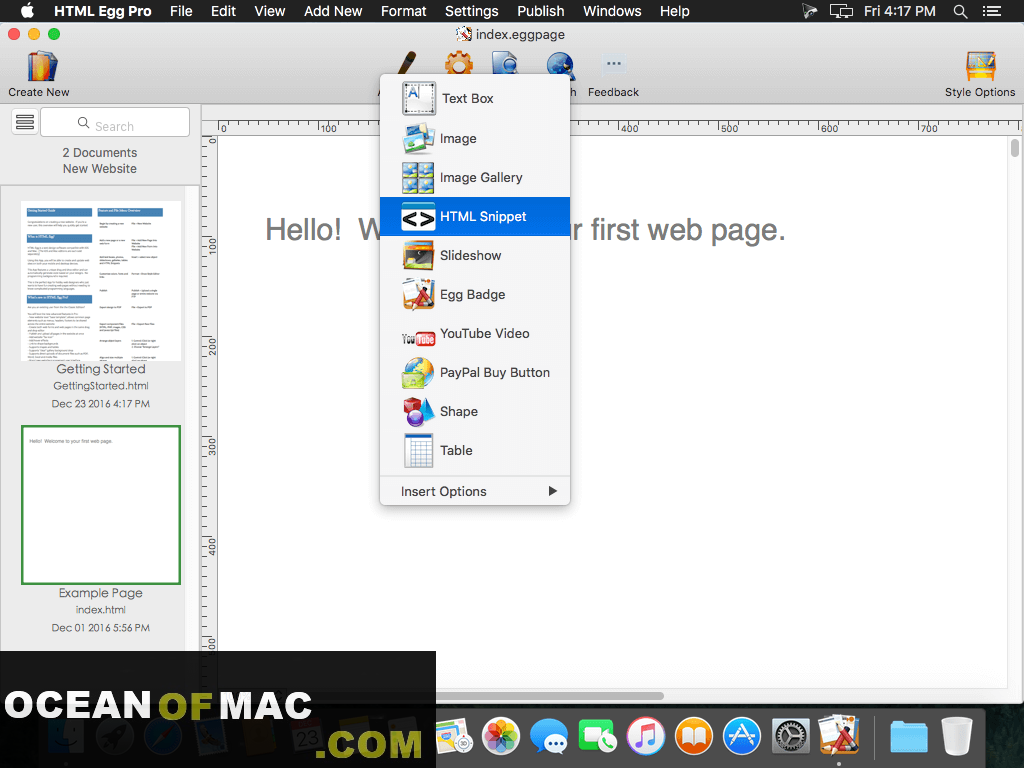Open the View menu

click(x=270, y=11)
